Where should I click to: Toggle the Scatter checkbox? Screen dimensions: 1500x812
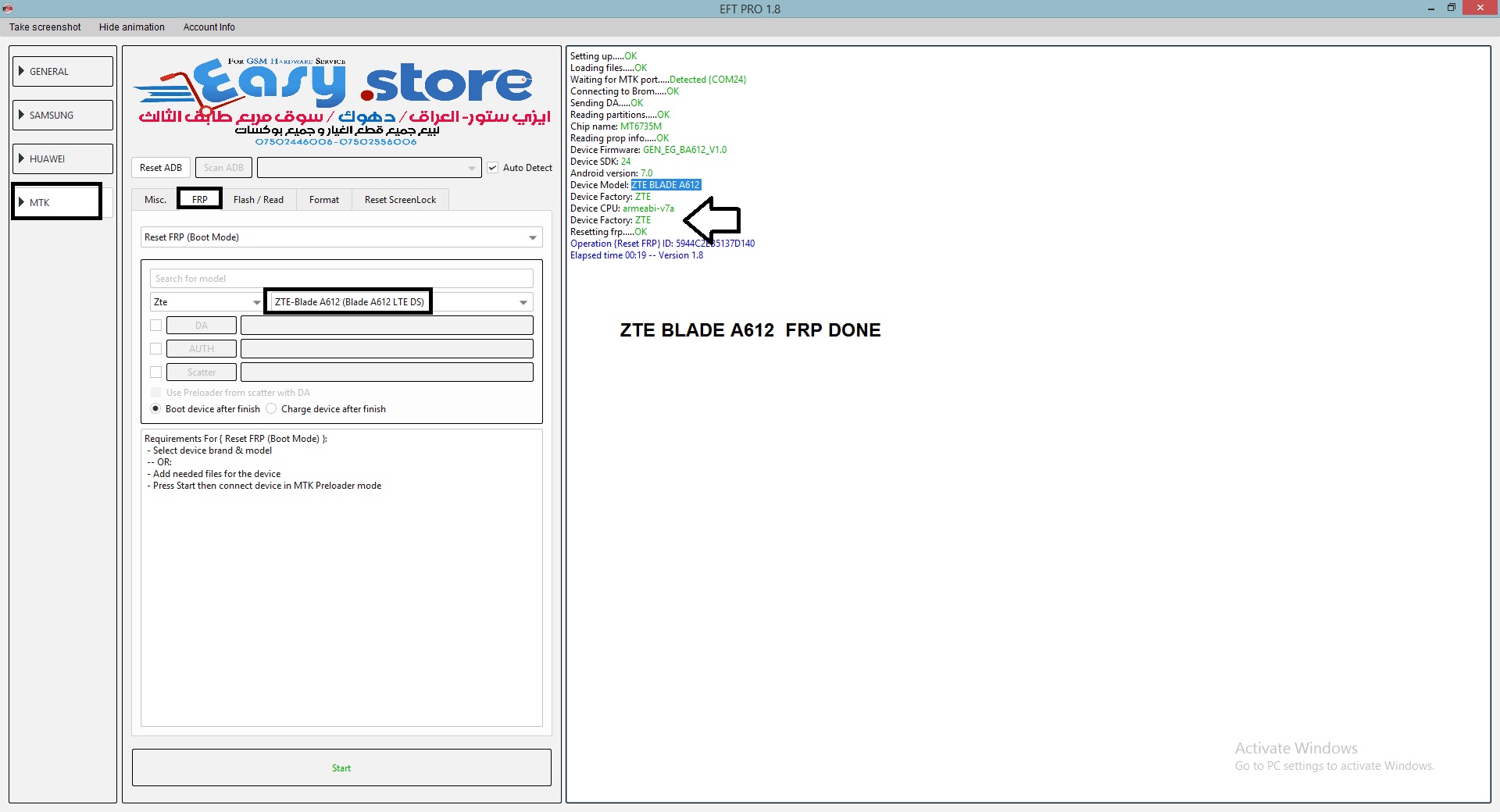point(156,372)
